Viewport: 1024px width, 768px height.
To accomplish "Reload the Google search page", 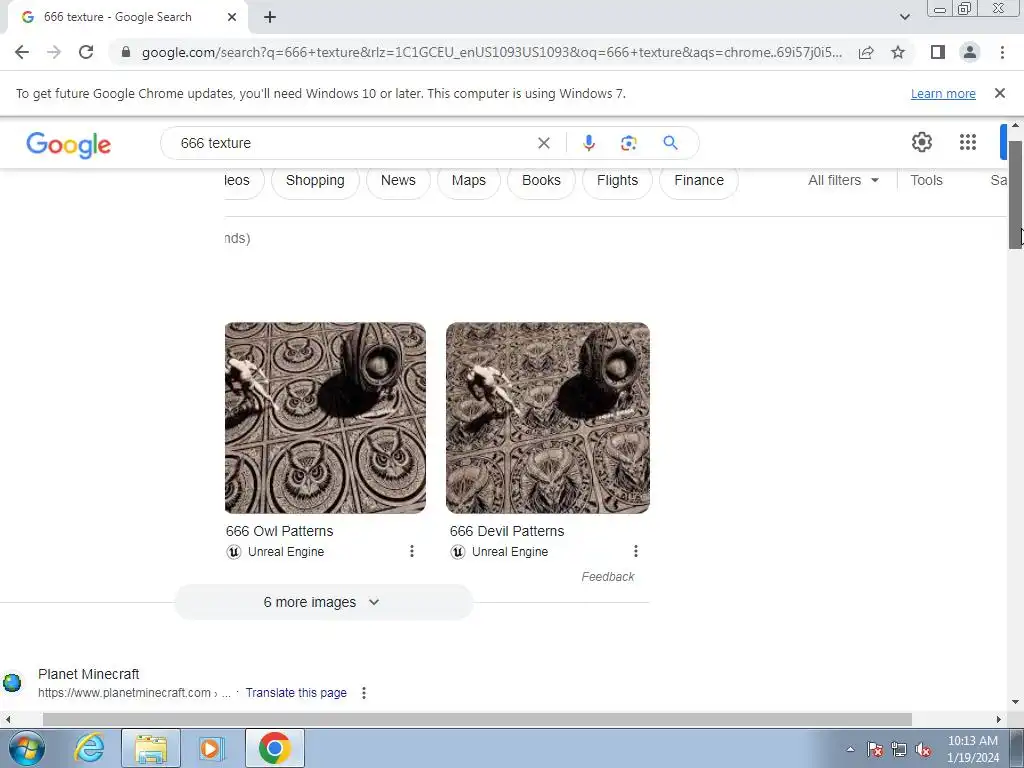I will coord(86,52).
